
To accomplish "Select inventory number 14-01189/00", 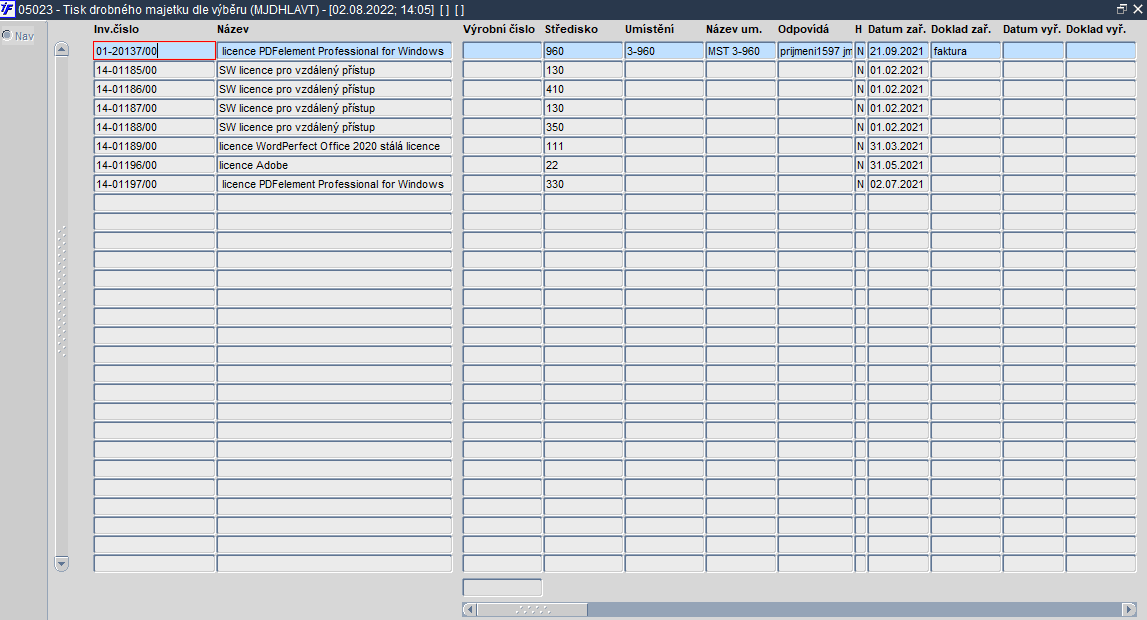I will (x=154, y=145).
